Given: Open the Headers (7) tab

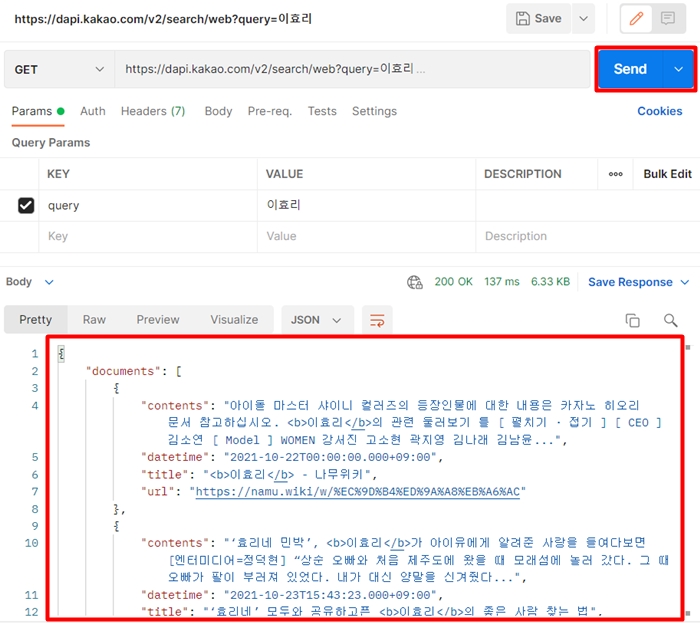Looking at the screenshot, I should (x=153, y=111).
